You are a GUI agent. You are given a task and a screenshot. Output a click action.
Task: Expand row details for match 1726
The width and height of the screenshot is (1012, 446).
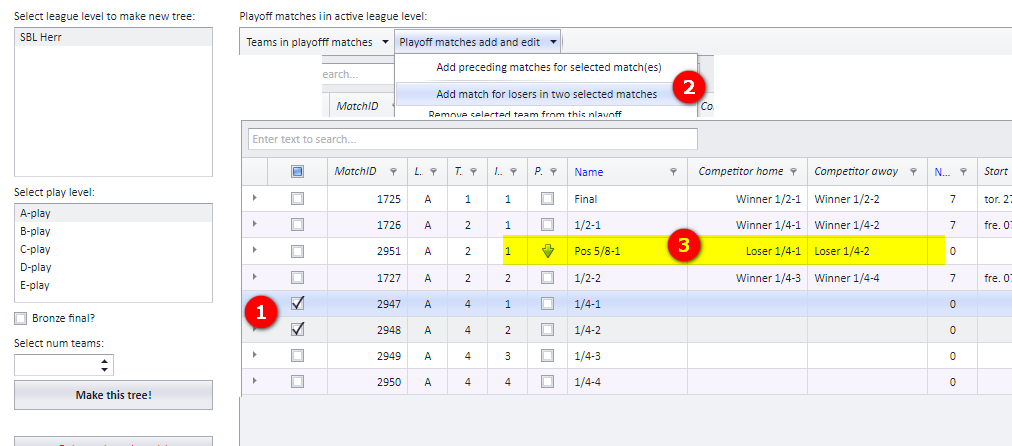(254, 224)
